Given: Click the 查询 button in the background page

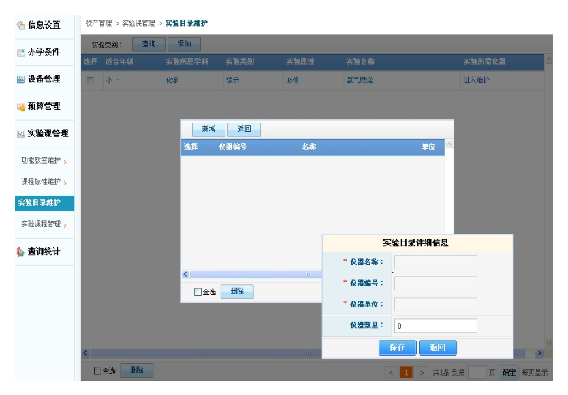Looking at the screenshot, I should point(149,44).
